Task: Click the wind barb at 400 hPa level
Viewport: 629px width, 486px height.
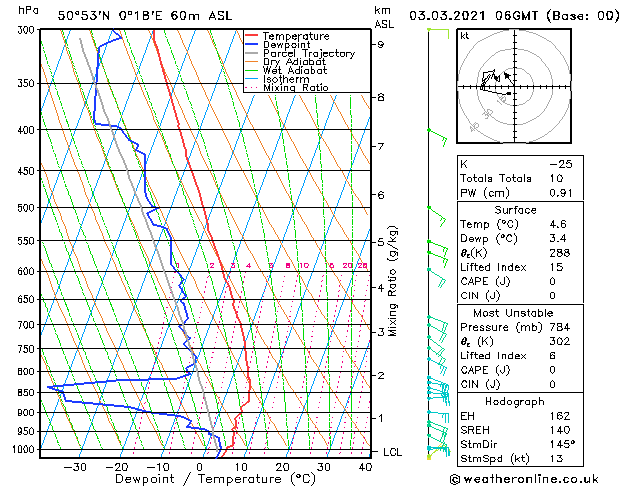Action: pyautogui.click(x=437, y=138)
